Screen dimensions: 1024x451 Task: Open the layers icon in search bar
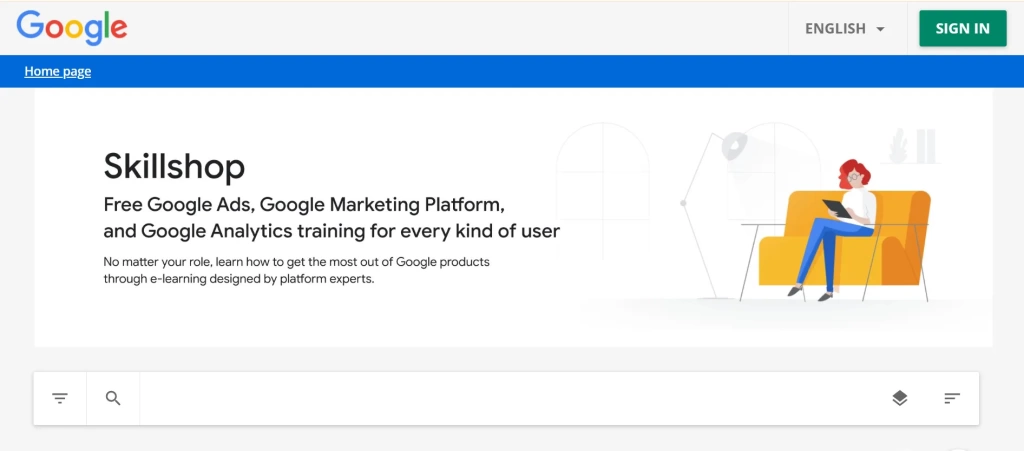pyautogui.click(x=899, y=398)
